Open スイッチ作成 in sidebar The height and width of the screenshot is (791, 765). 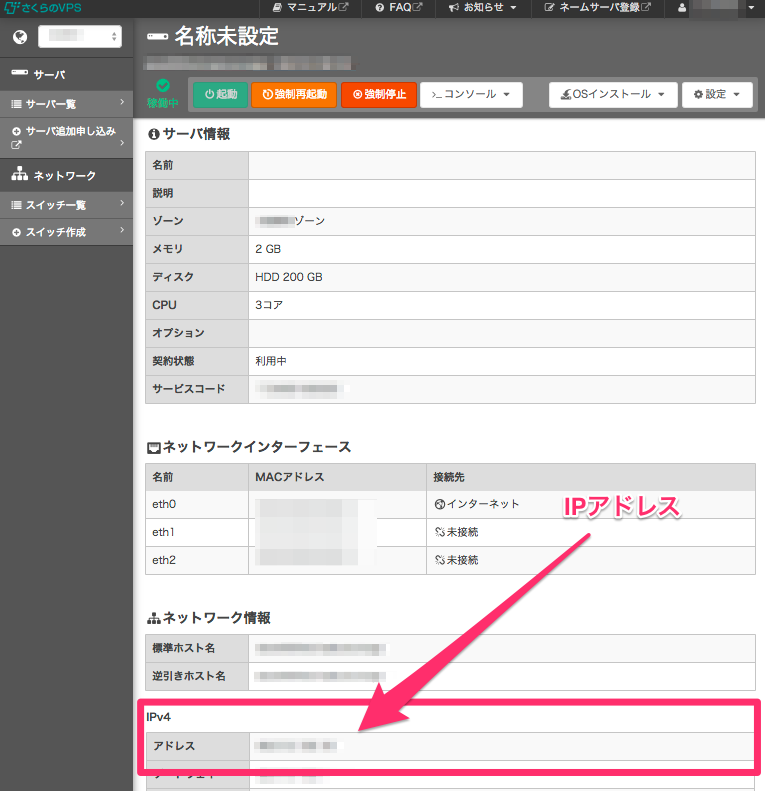(x=66, y=232)
